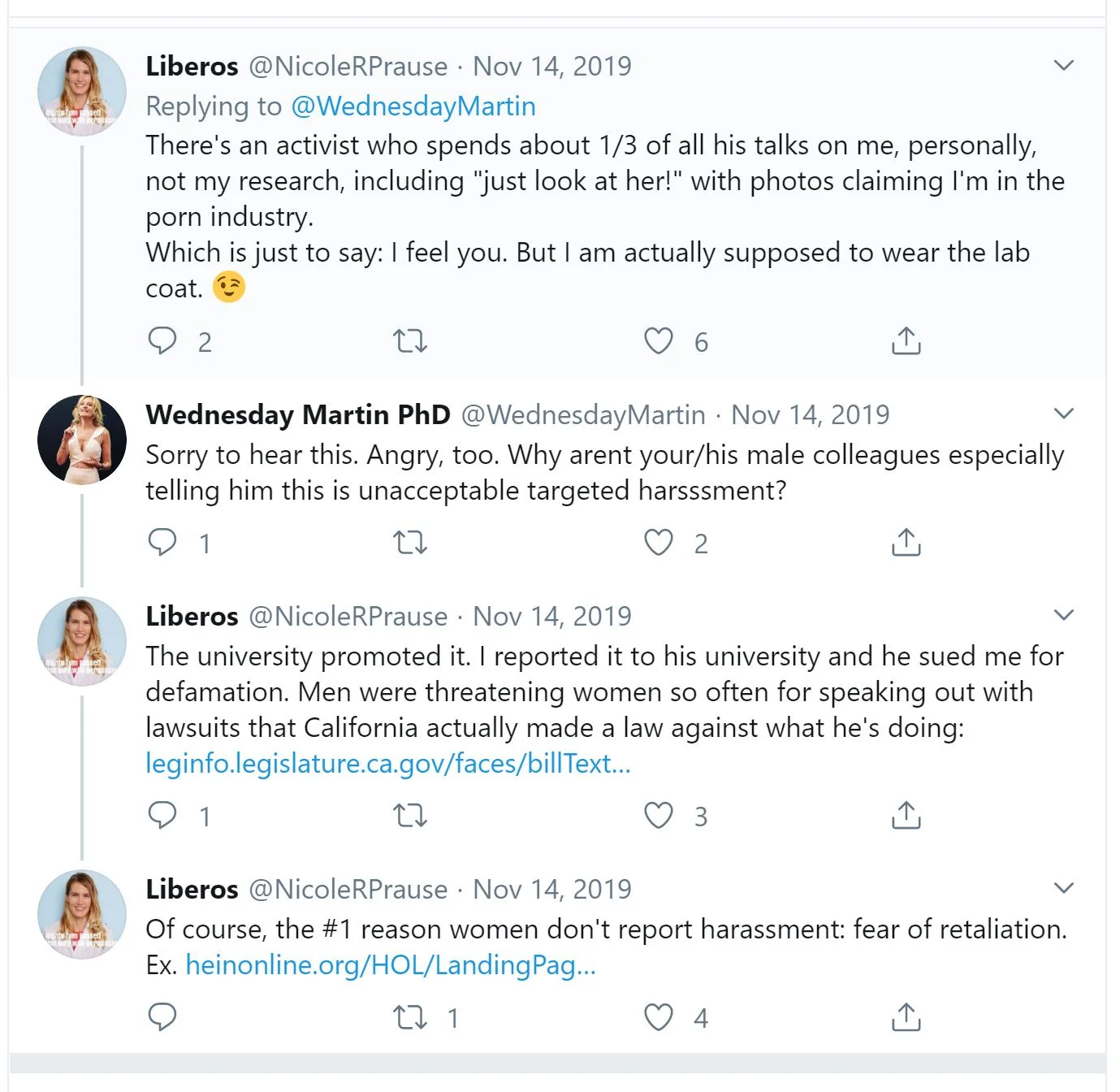The height and width of the screenshot is (1092, 1120).
Task: Click Wednesday Martin's profile picture
Action: 82,439
